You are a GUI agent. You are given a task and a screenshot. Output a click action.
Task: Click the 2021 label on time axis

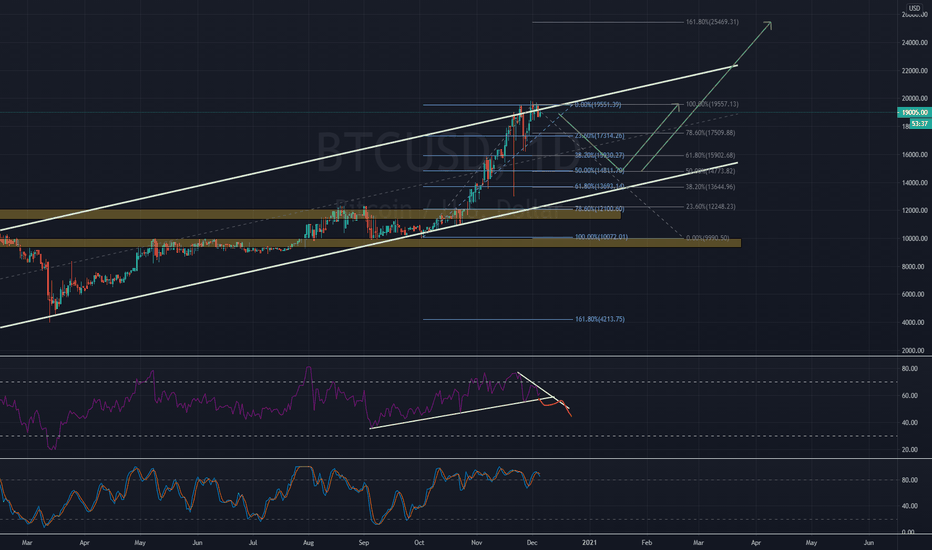click(x=589, y=542)
